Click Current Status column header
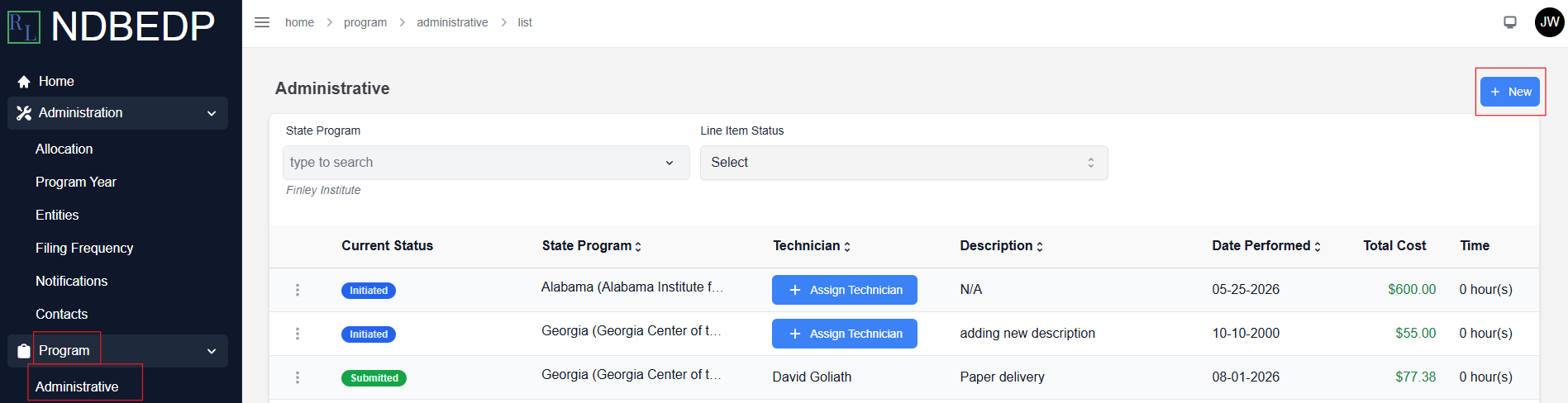The height and width of the screenshot is (403, 1568). pos(387,246)
